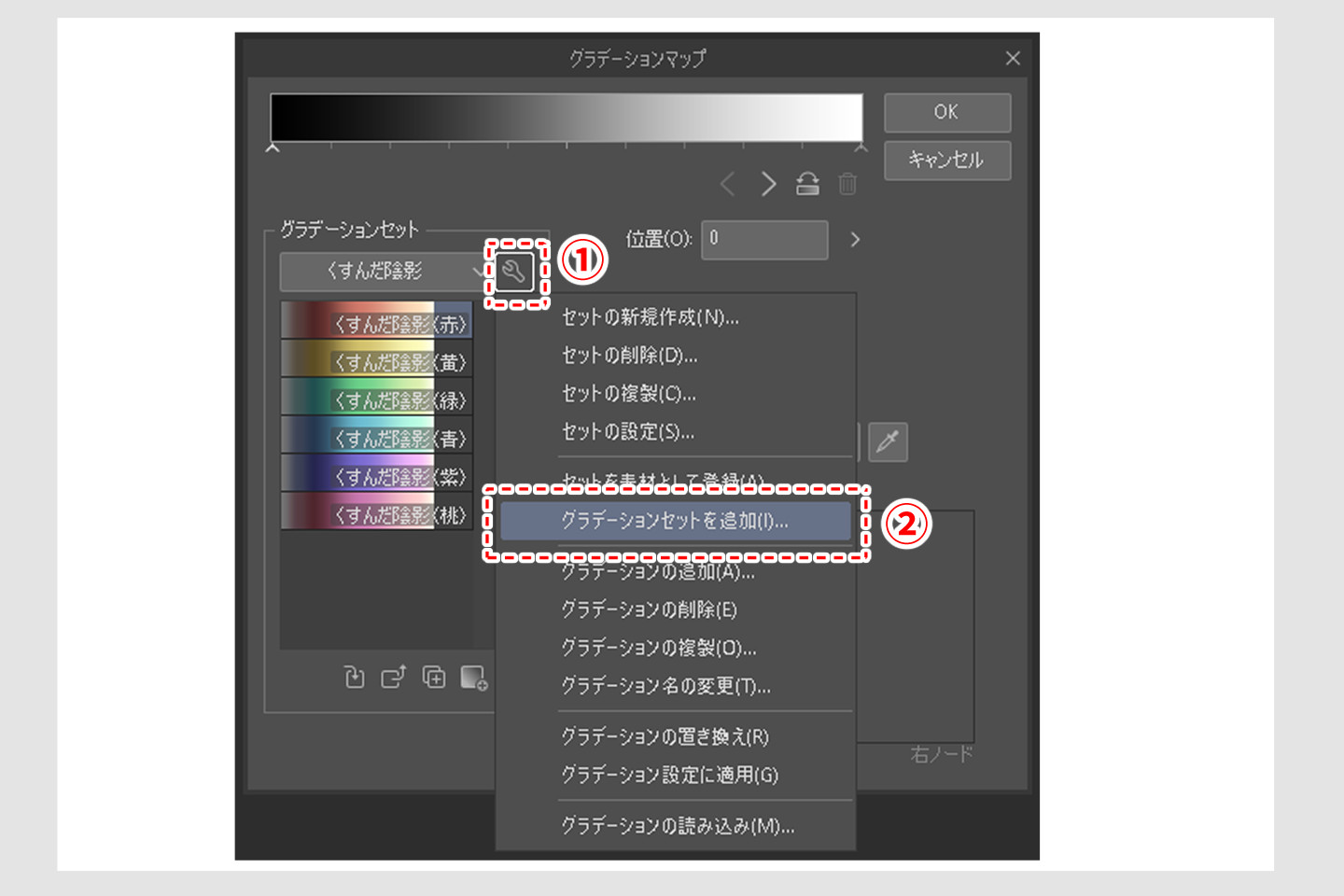Expand the 位置 value slider chevron
1344x896 pixels.
[x=853, y=240]
